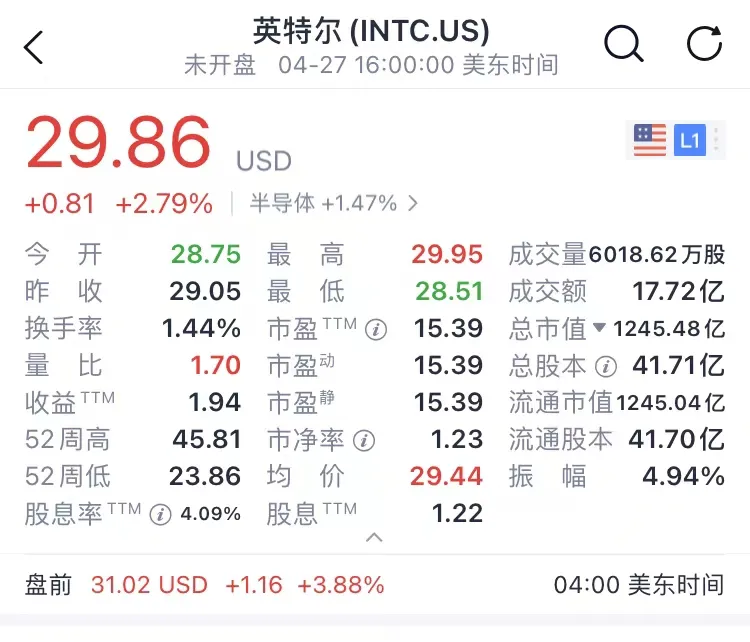
Task: Open the three-dot menu beside L1
Action: pyautogui.click(x=716, y=140)
